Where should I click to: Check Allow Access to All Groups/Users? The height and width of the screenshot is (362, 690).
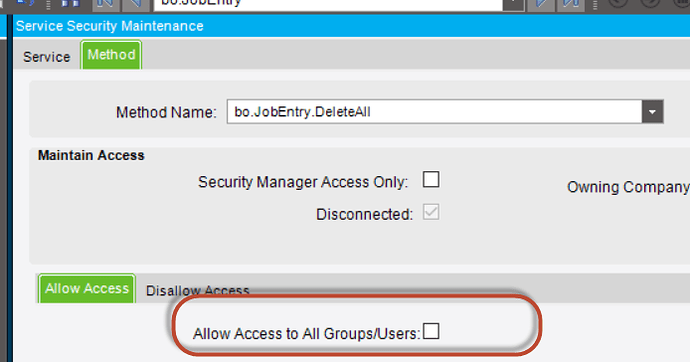click(431, 331)
